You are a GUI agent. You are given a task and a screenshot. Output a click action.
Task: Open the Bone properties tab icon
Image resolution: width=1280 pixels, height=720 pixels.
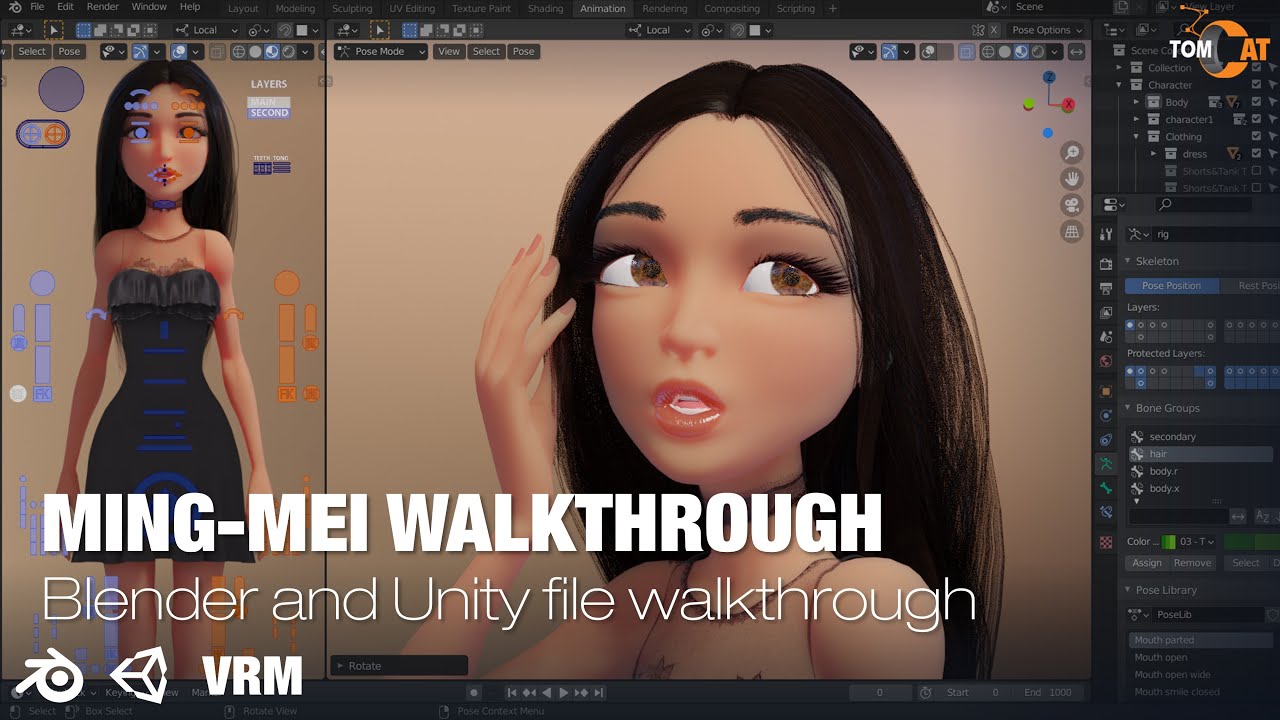pyautogui.click(x=1106, y=488)
